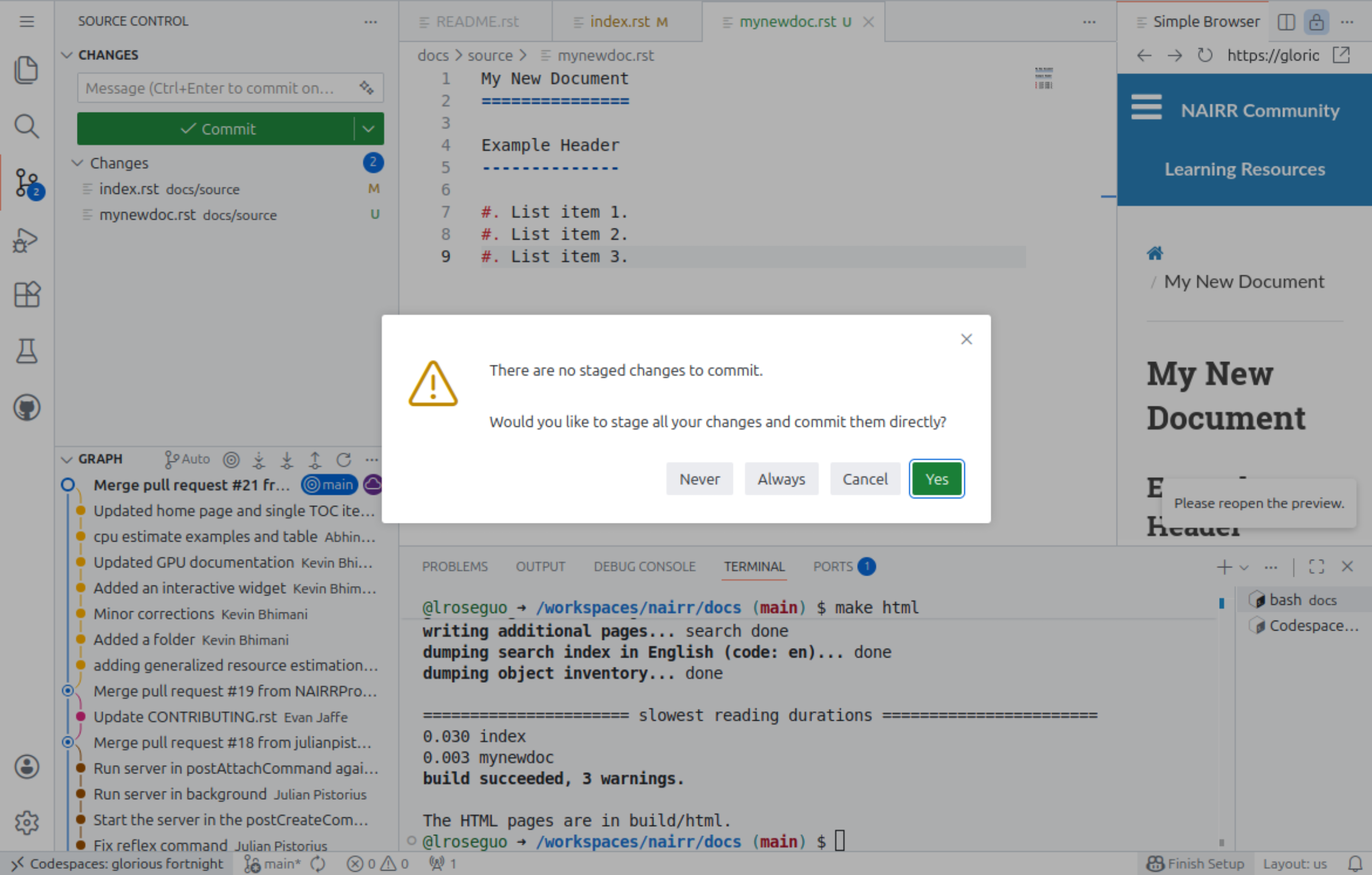
Task: Open Source Control activity icon
Action: (27, 182)
